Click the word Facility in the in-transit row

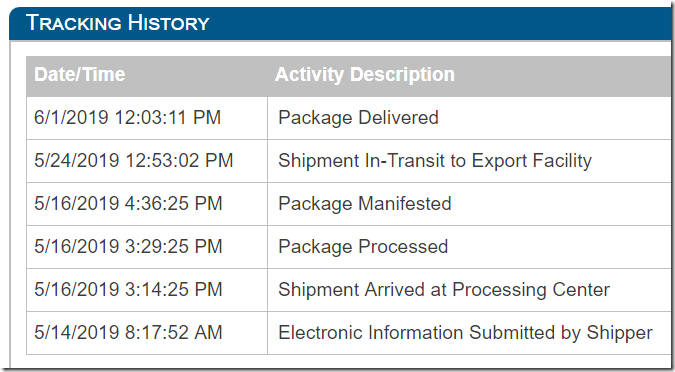tap(562, 161)
